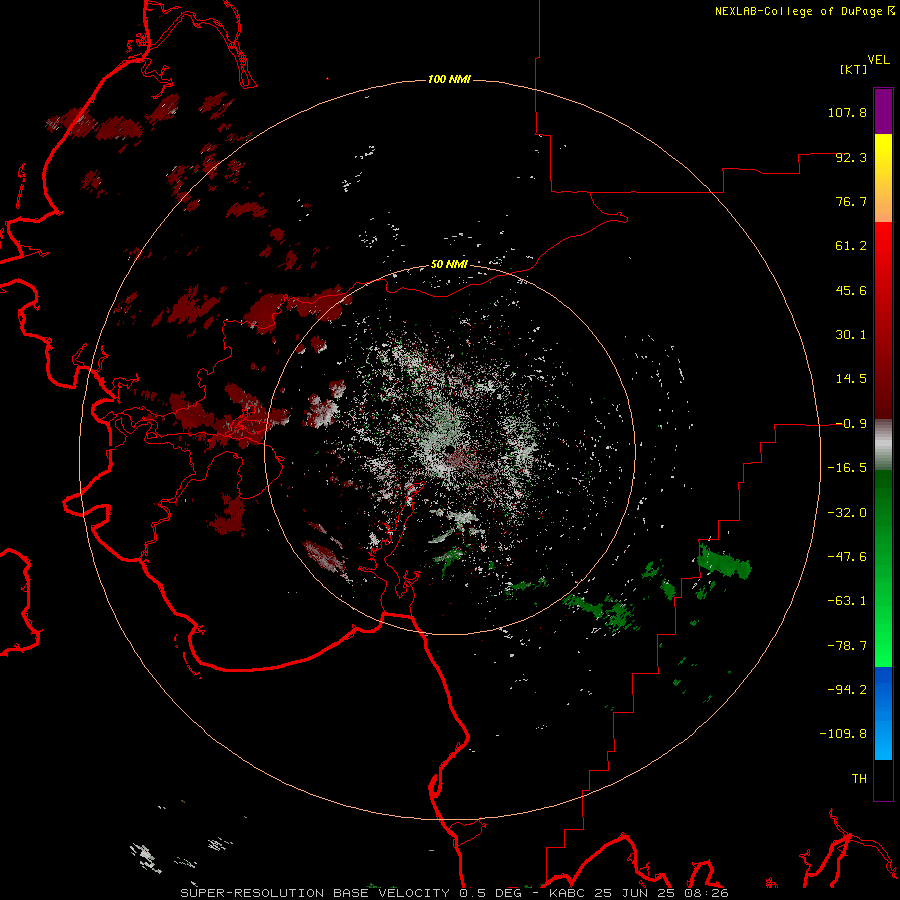This screenshot has height=900, width=900.
Task: Click the 76.7 legend value
Action: pyautogui.click(x=851, y=201)
